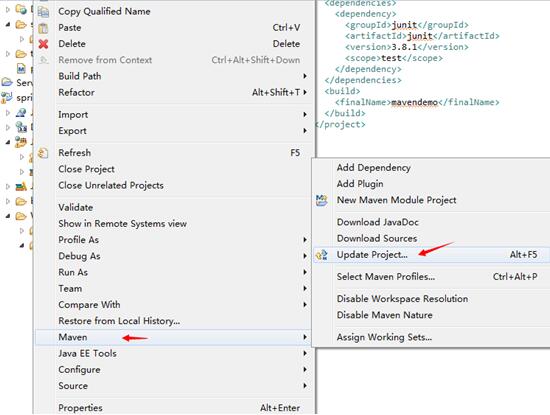
Task: Click version value '3.8.1' in editor
Action: pos(404,47)
